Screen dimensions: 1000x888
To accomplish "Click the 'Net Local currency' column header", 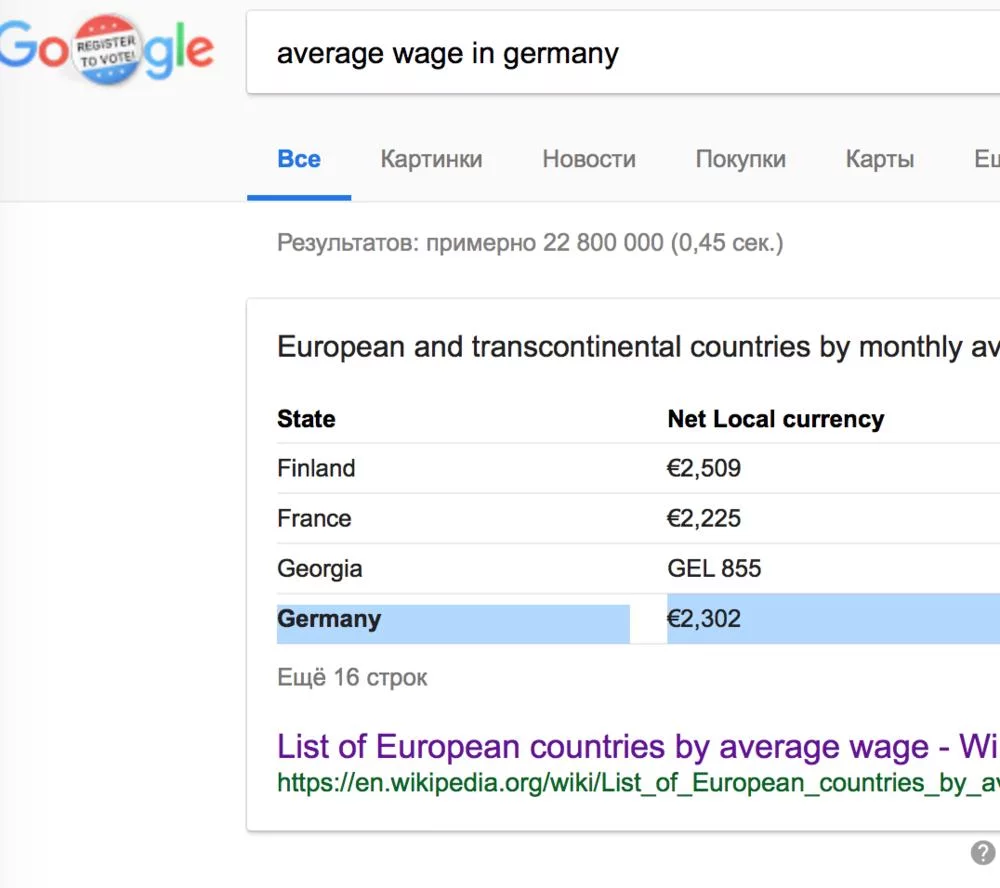I will (x=776, y=419).
